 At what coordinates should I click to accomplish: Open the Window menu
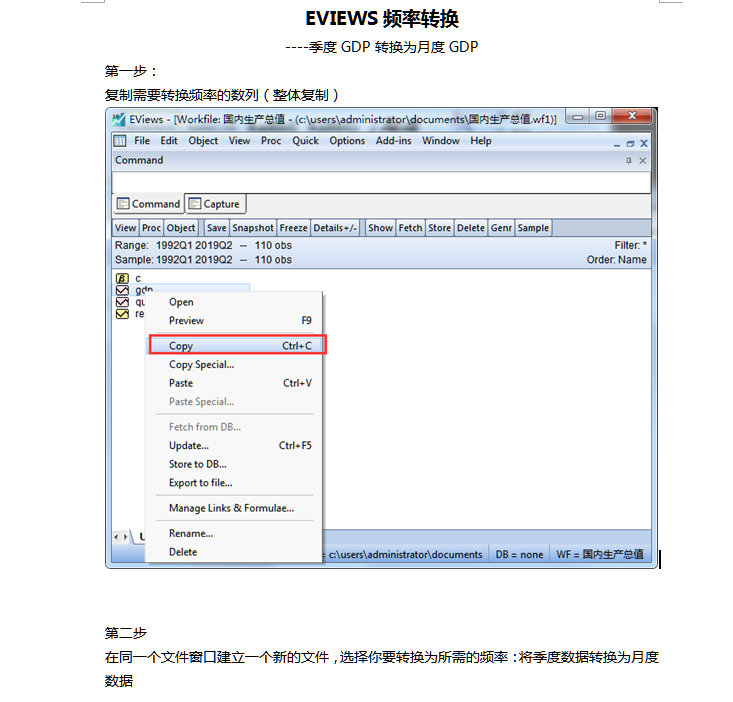click(441, 141)
